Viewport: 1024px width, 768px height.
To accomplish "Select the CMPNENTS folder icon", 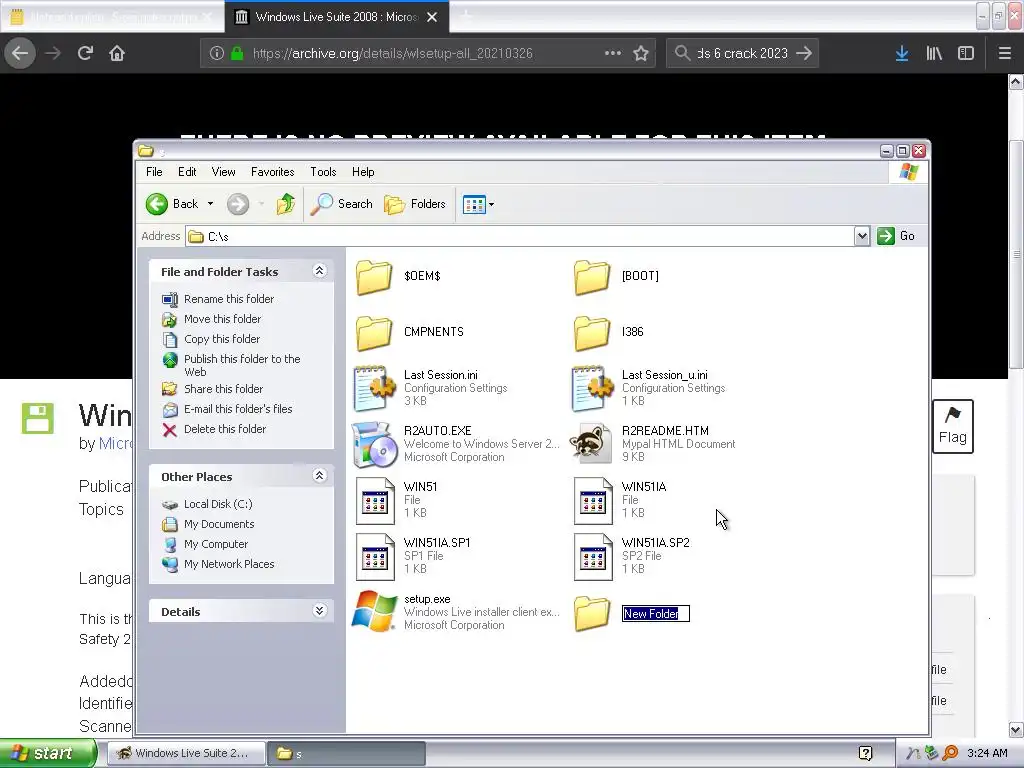I will [x=374, y=332].
